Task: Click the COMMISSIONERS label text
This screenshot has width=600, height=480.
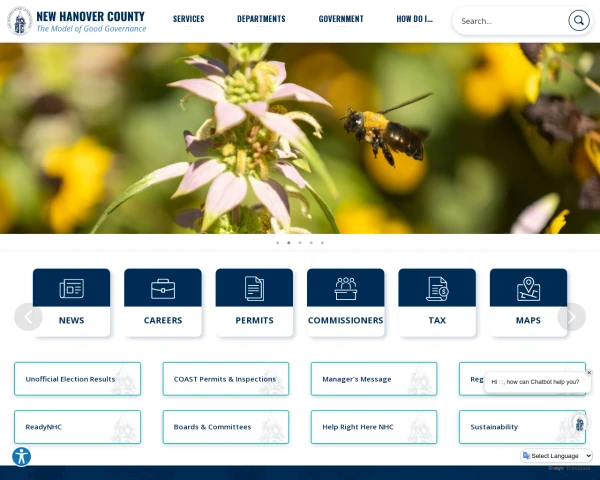Action: point(346,320)
